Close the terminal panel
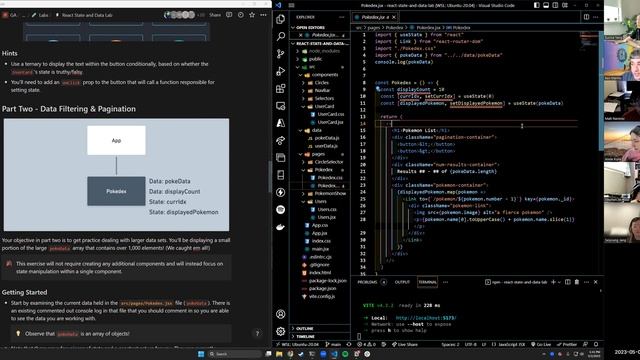Viewport: 640px width, 360px height. pyautogui.click(x=596, y=282)
